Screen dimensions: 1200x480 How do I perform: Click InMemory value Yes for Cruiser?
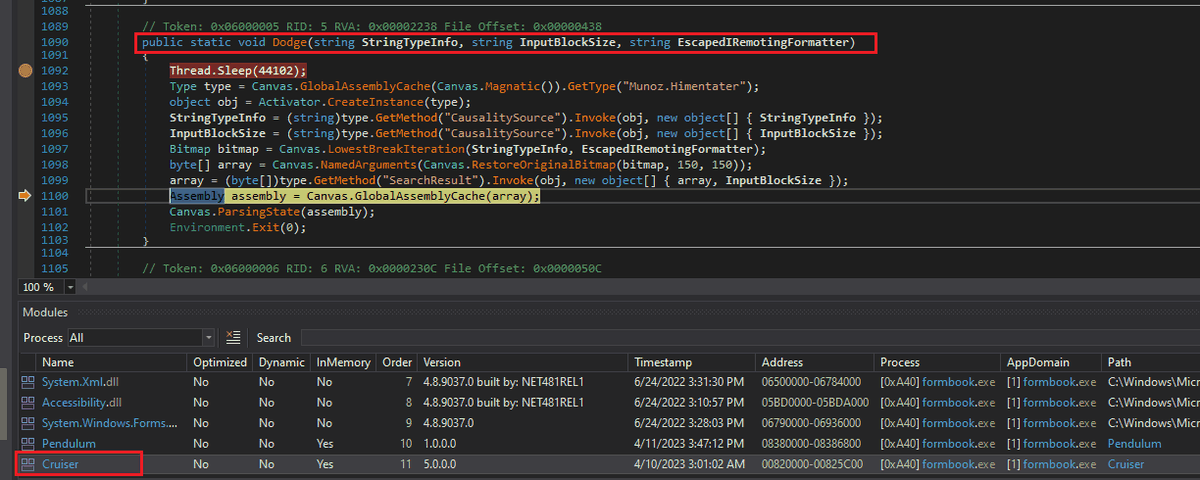pyautogui.click(x=326, y=464)
